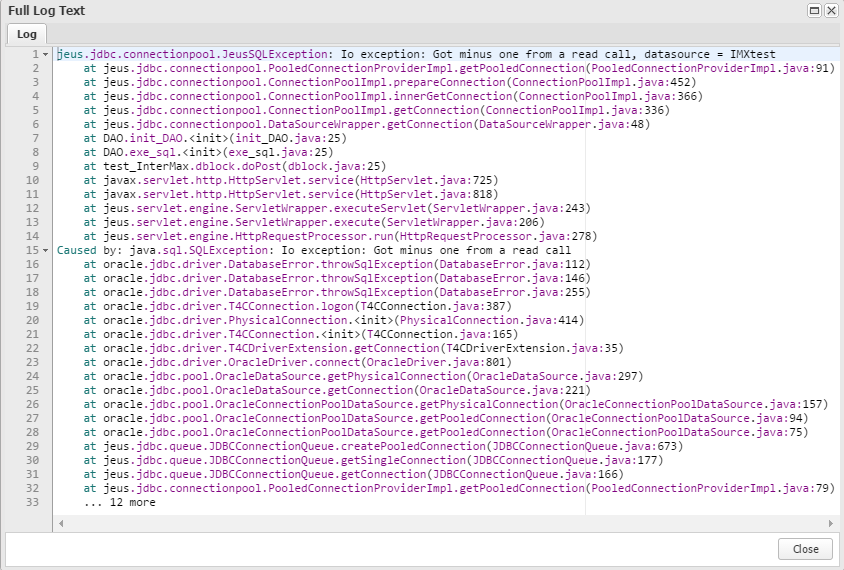Click the JDBCConnectionQueue.getSingleConnection line
This screenshot has height=570, width=844.
[x=374, y=460]
